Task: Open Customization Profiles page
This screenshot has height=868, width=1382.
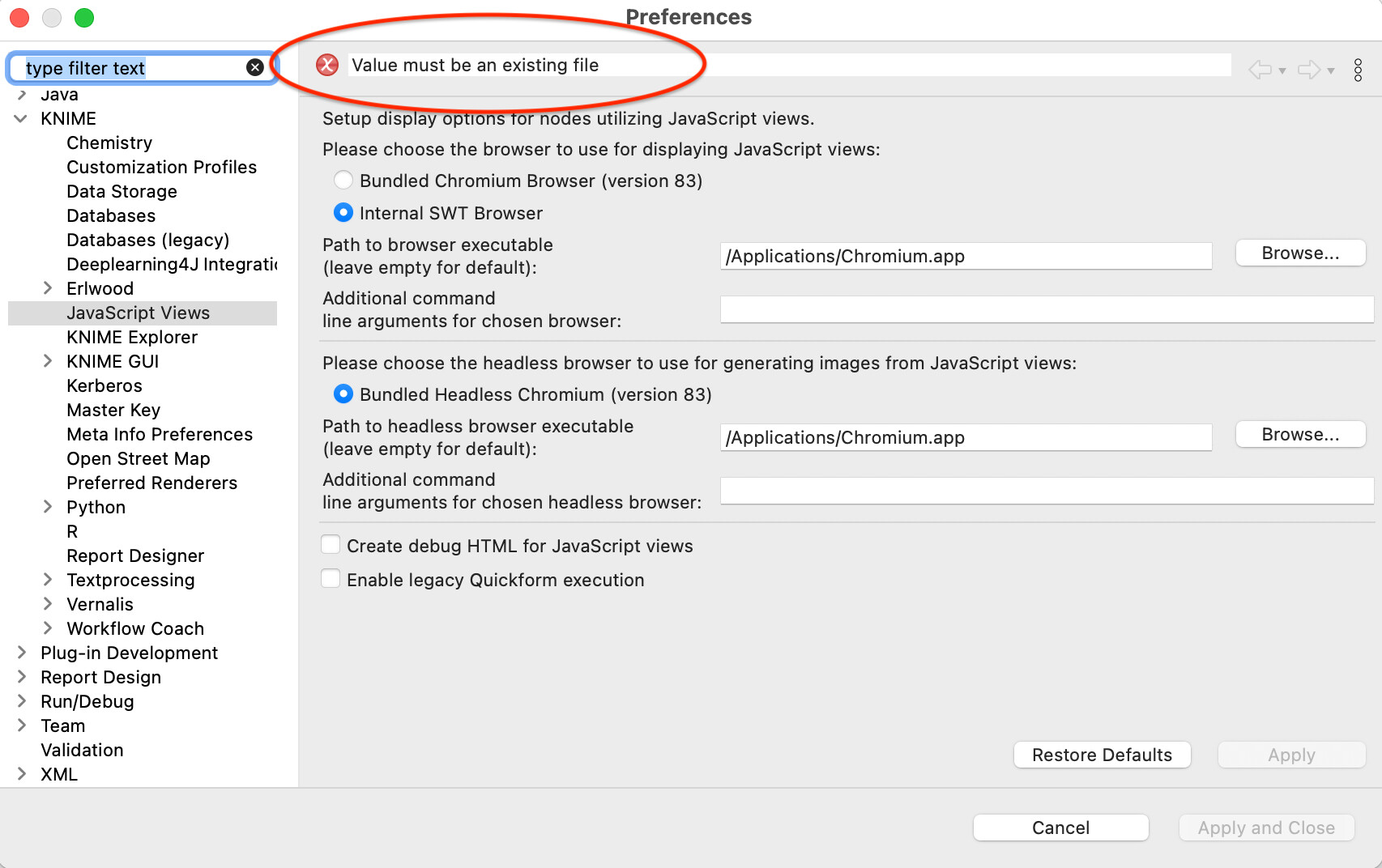Action: click(x=161, y=167)
